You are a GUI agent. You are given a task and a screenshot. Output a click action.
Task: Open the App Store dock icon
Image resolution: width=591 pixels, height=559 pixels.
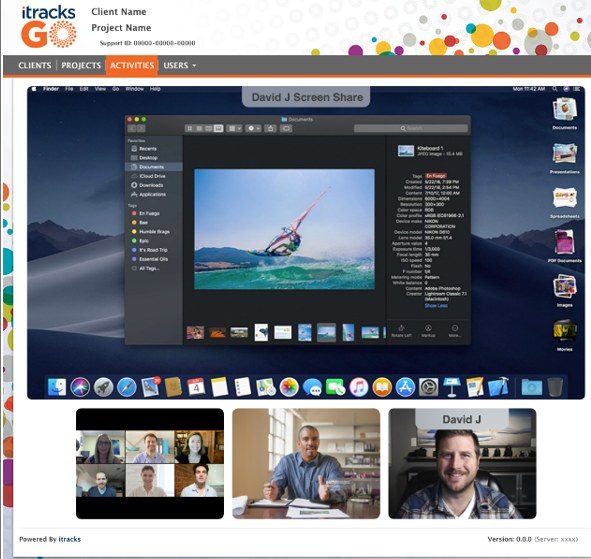[405, 387]
